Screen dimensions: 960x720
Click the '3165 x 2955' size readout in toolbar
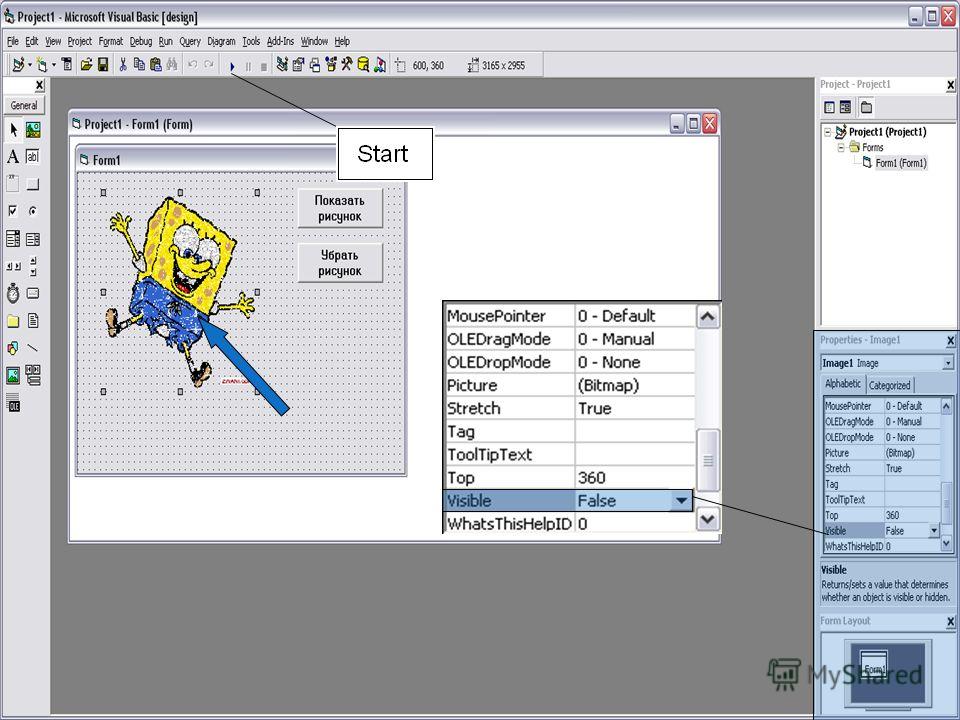tap(503, 65)
